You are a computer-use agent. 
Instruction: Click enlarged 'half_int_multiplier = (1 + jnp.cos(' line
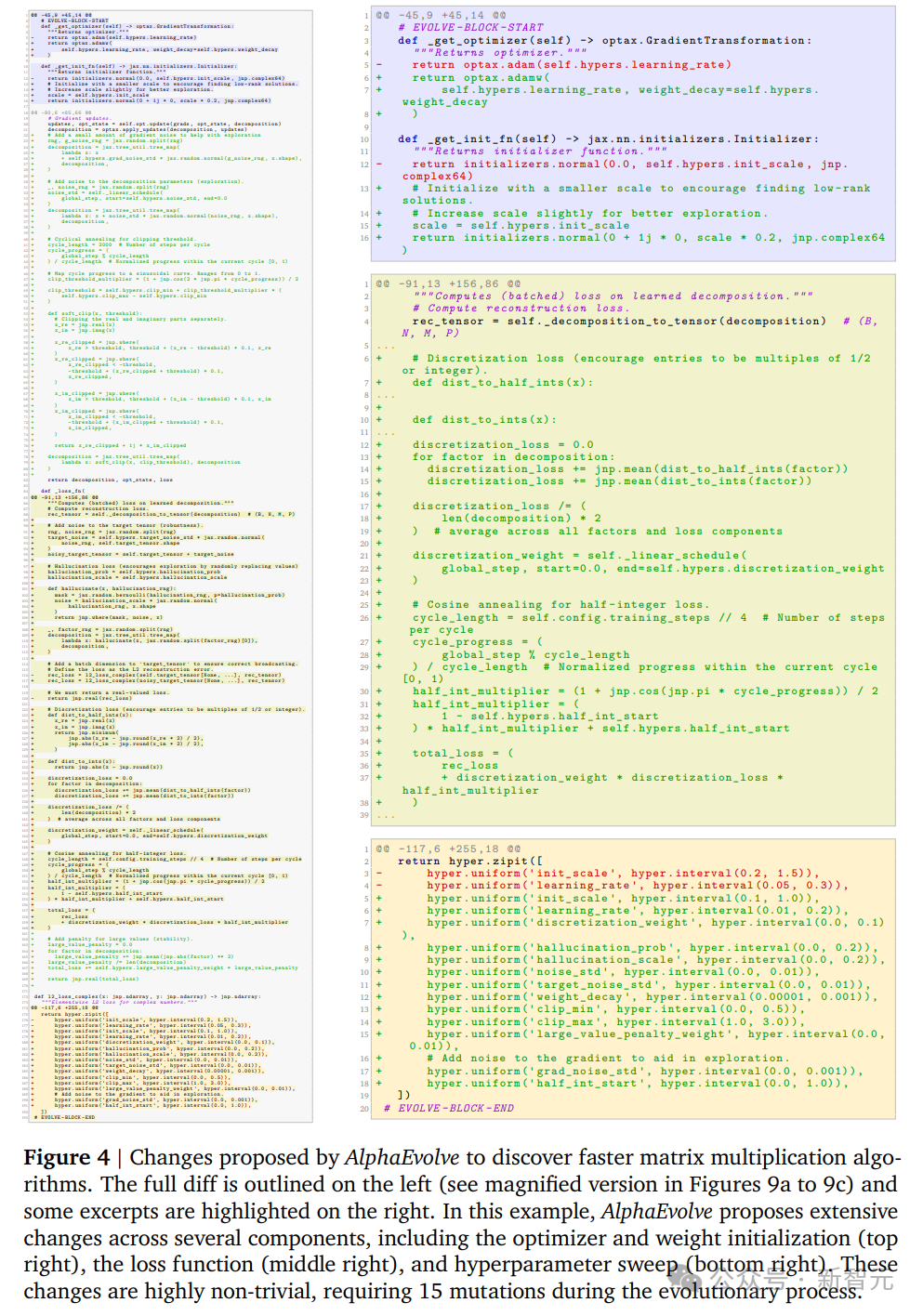[x=645, y=691]
